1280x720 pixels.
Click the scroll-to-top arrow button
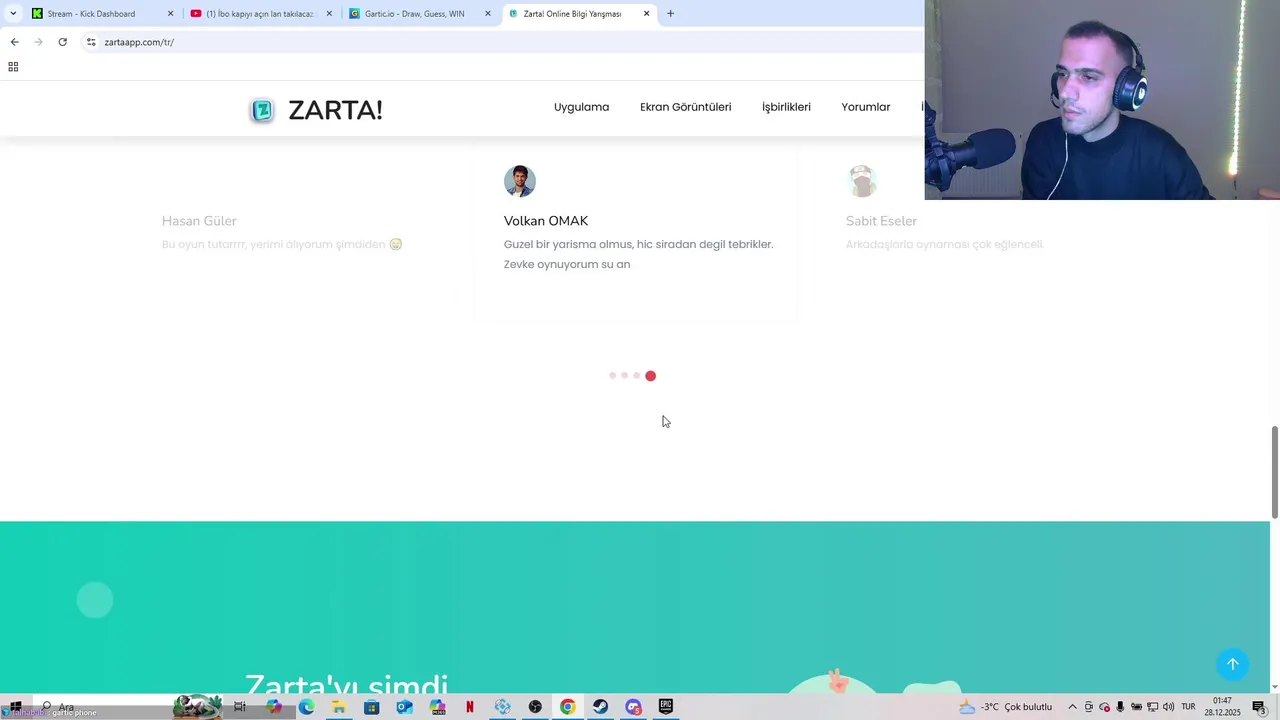(x=1233, y=664)
